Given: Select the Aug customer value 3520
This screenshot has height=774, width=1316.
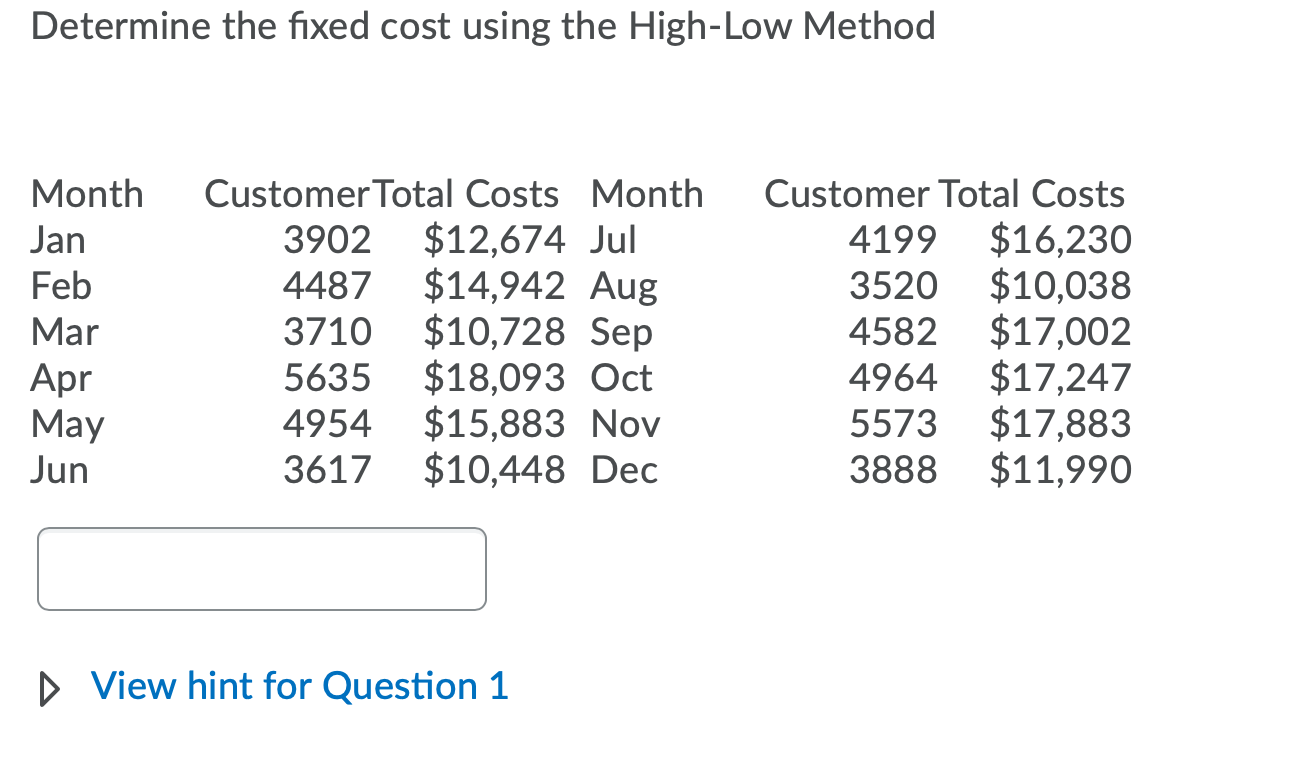Looking at the screenshot, I should click(894, 285).
